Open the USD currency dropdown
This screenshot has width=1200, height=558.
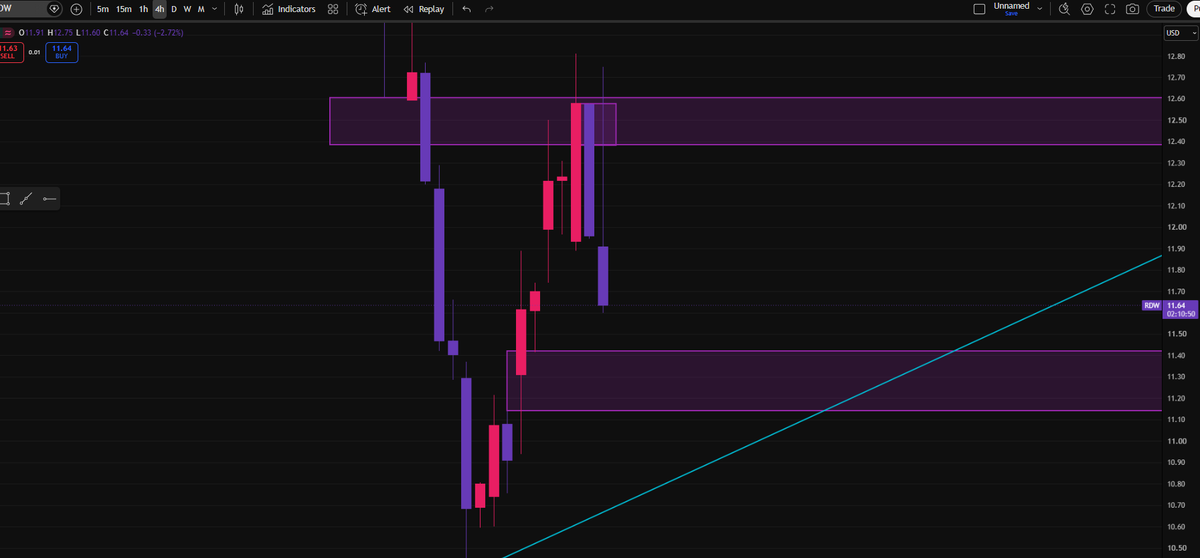(1179, 33)
